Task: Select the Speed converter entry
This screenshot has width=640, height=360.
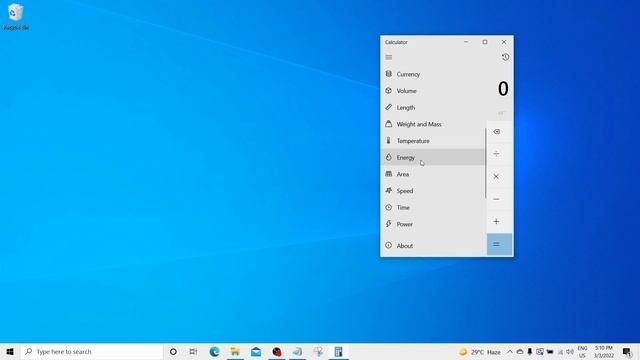Action: pos(433,191)
